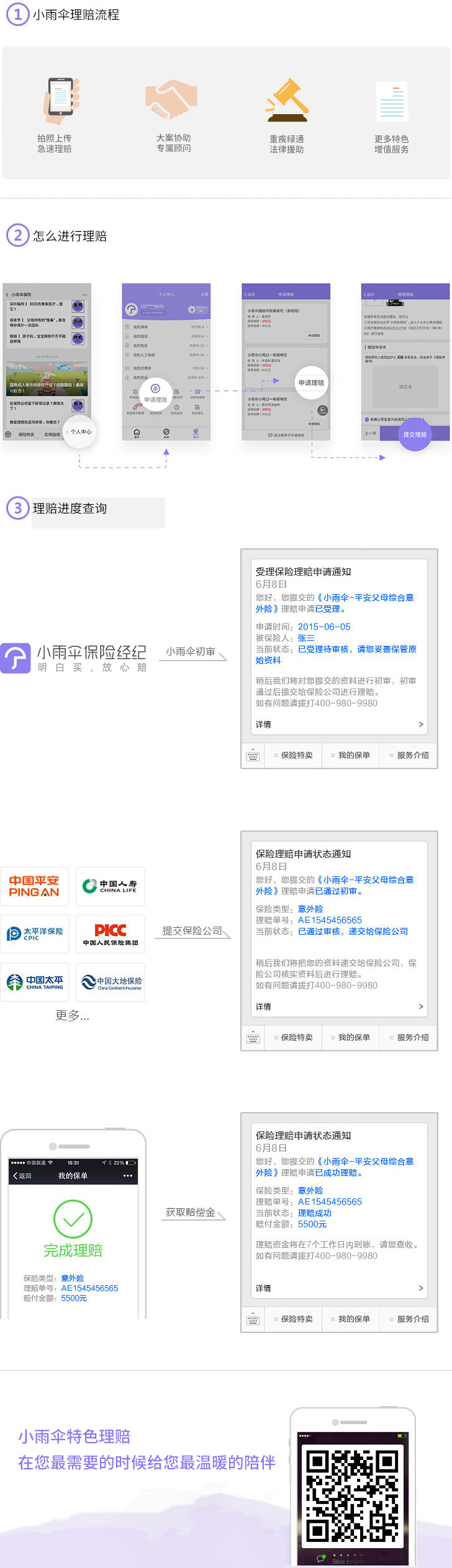This screenshot has height=1568, width=452.
Task: Click keyboard icon in 受理保险理赔申请通知 card
Action: click(x=253, y=755)
